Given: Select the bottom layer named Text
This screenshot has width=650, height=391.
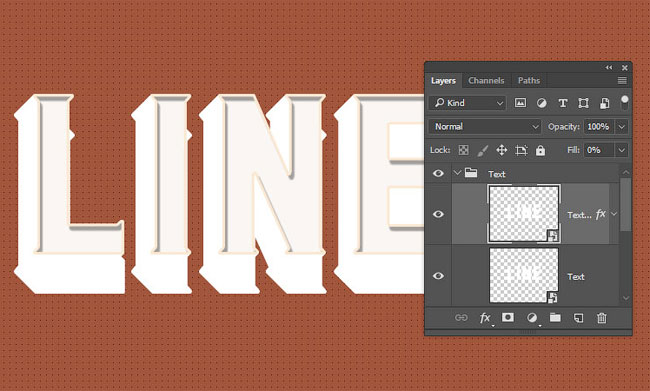Looking at the screenshot, I should (576, 277).
